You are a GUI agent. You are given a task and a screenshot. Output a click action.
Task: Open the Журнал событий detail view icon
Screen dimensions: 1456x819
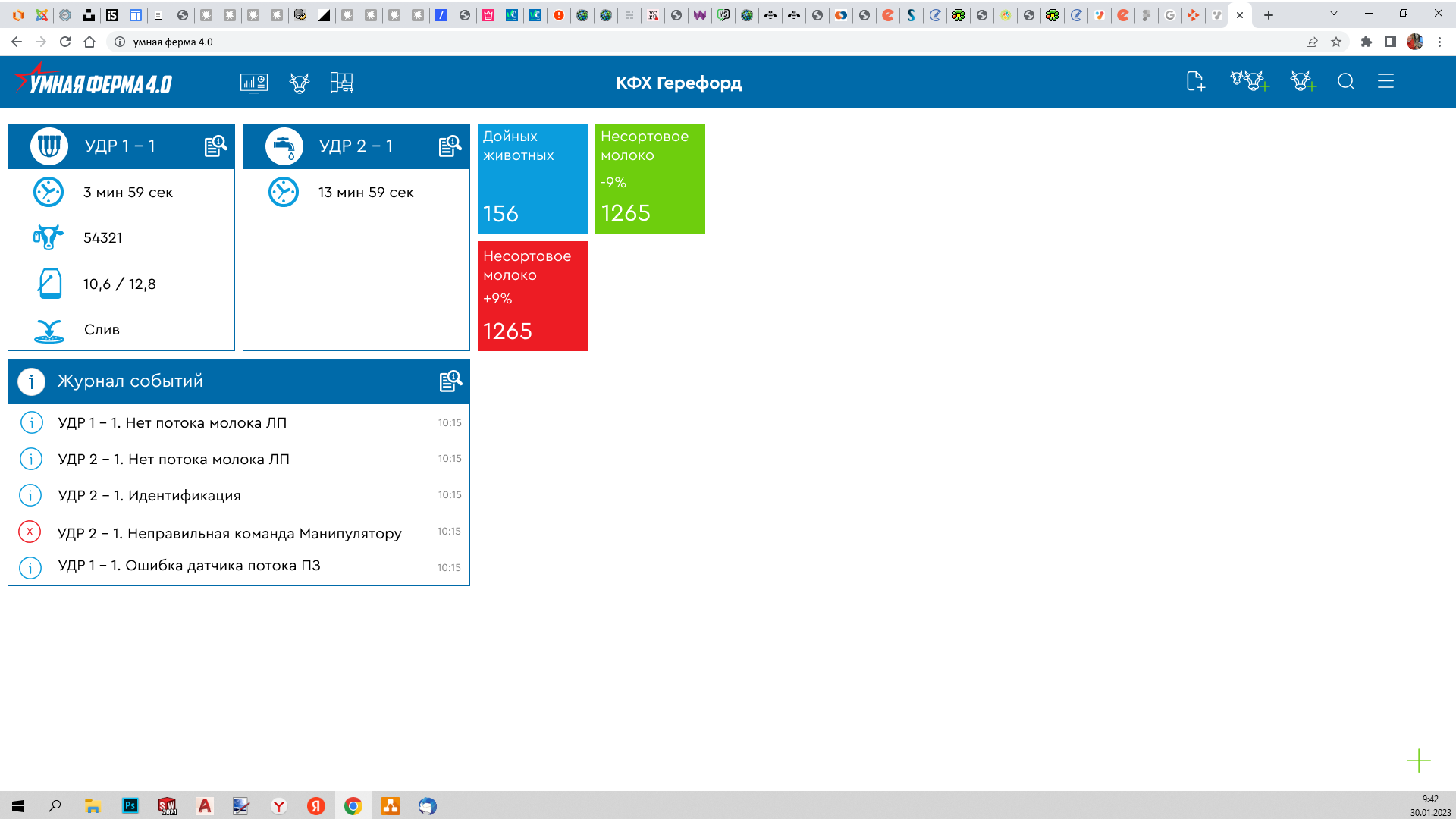(x=450, y=381)
